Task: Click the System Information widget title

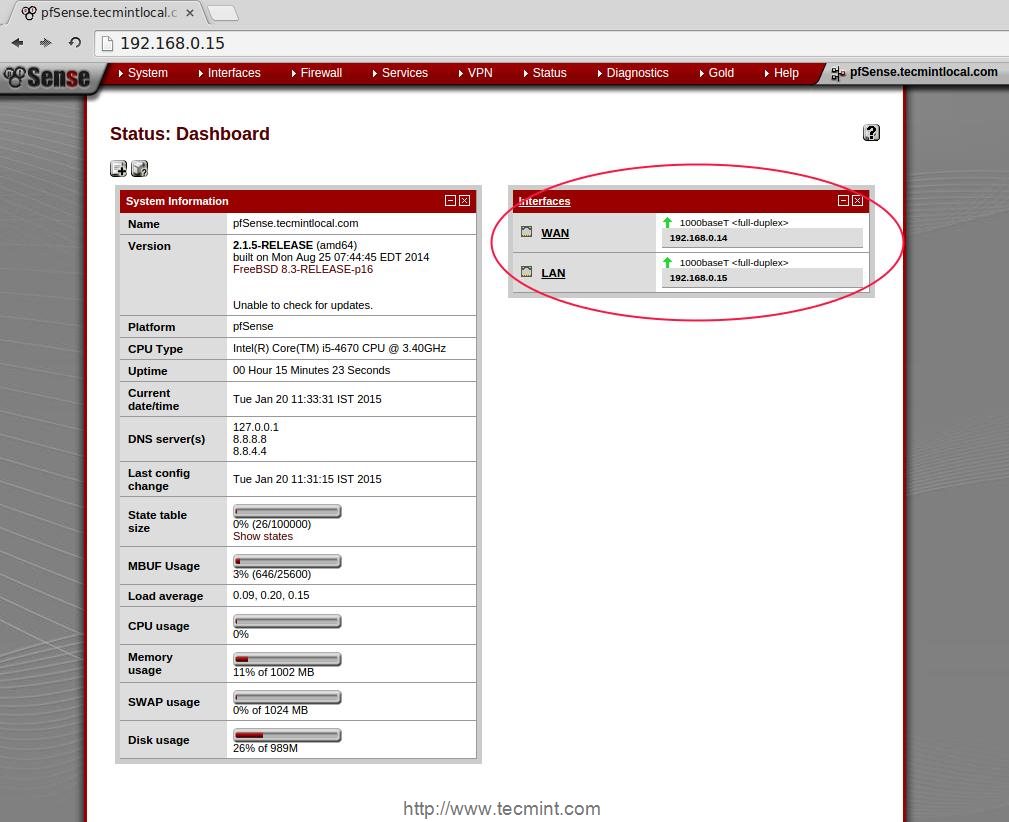Action: point(177,201)
